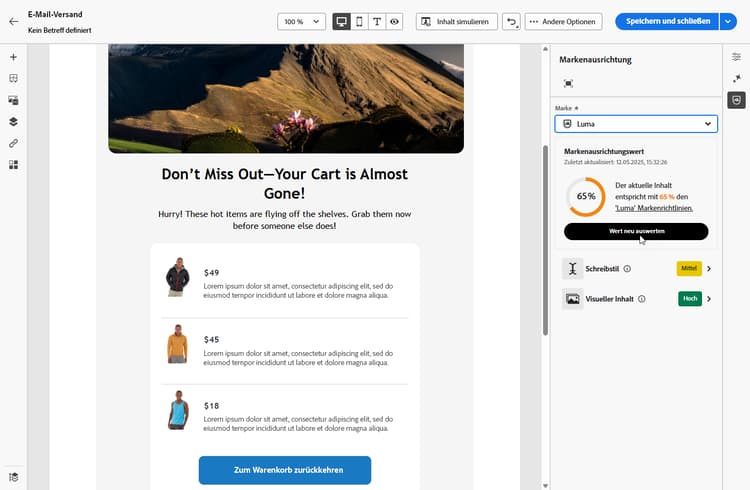Click the $49 price text
750x490 pixels.
click(211, 273)
